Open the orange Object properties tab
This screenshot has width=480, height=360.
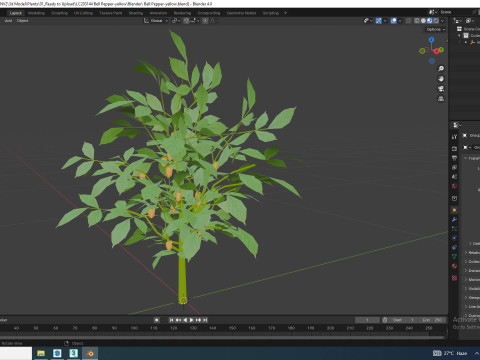pyautogui.click(x=454, y=210)
